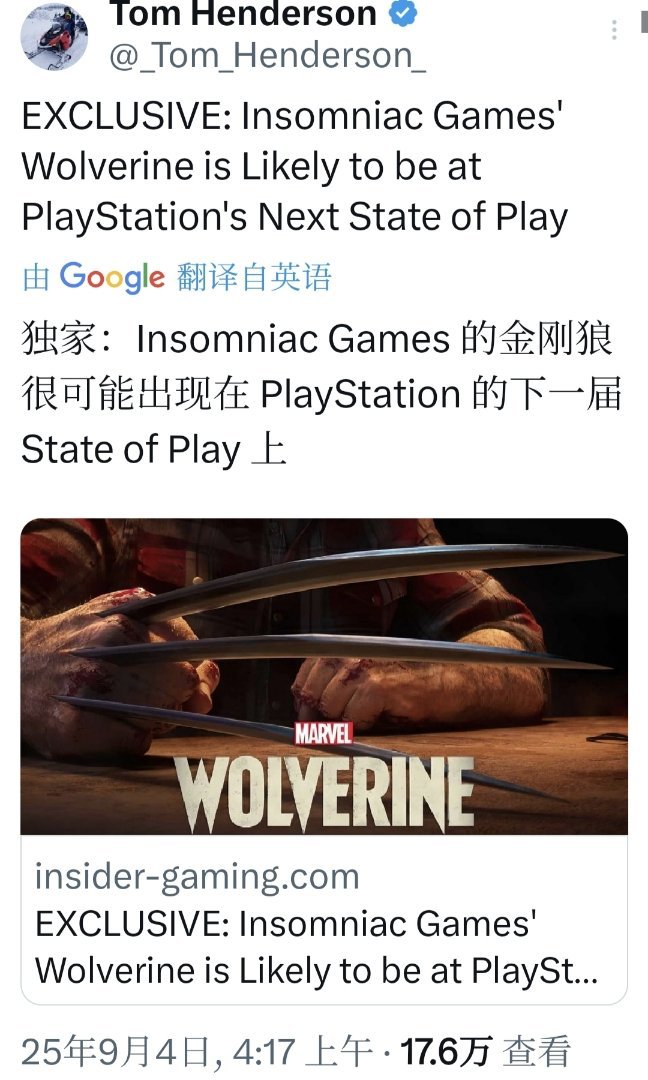Image resolution: width=648 pixels, height=1080 pixels.
Task: Open the Wolverine claws preview image
Action: click(x=324, y=676)
